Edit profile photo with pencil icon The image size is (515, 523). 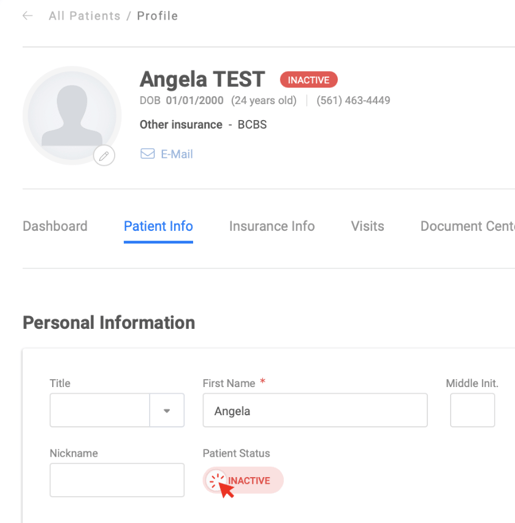(104, 155)
